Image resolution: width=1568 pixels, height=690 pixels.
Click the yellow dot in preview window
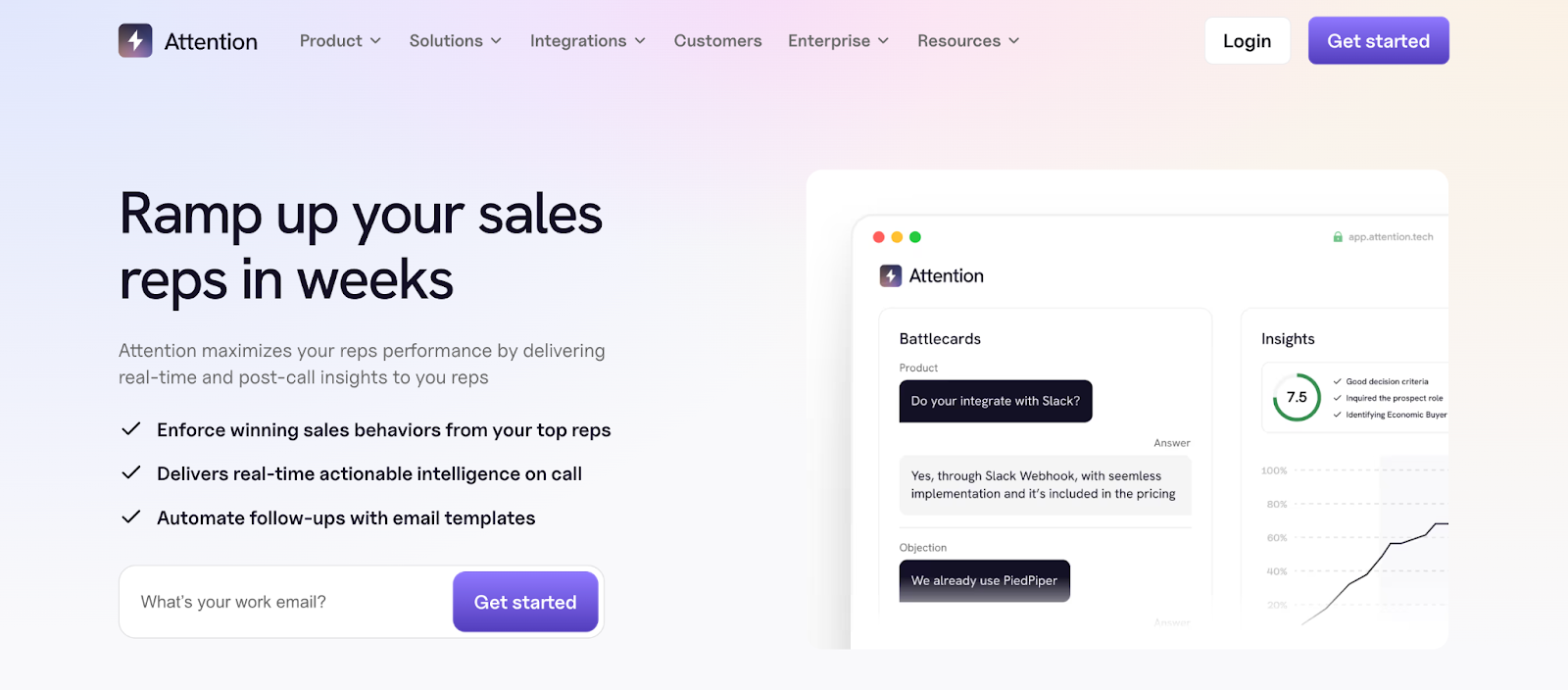tap(897, 237)
